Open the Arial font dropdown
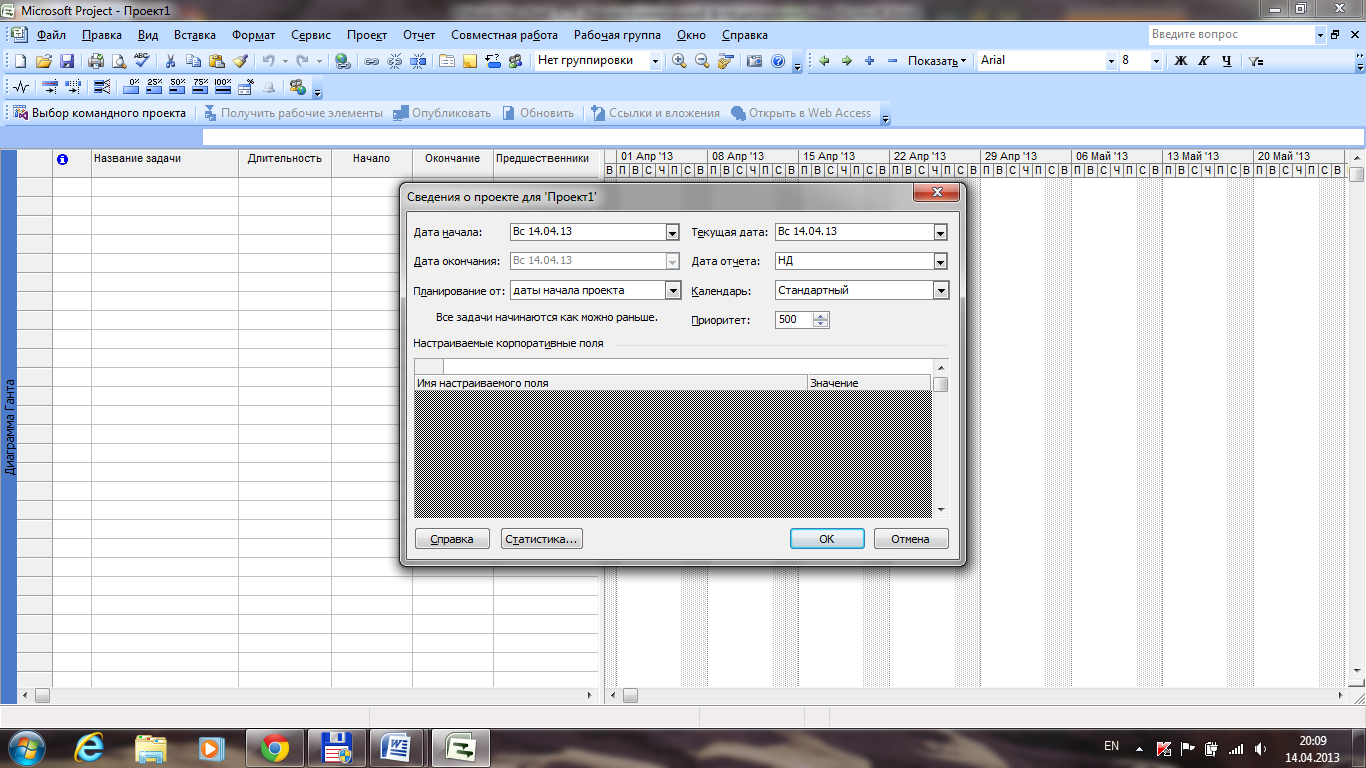Image resolution: width=1366 pixels, height=768 pixels. pyautogui.click(x=1110, y=61)
